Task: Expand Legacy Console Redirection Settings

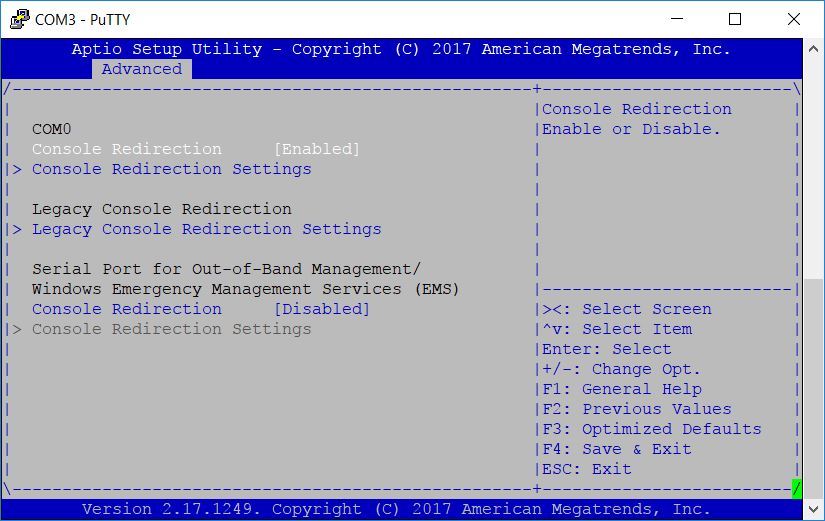Action: click(206, 229)
